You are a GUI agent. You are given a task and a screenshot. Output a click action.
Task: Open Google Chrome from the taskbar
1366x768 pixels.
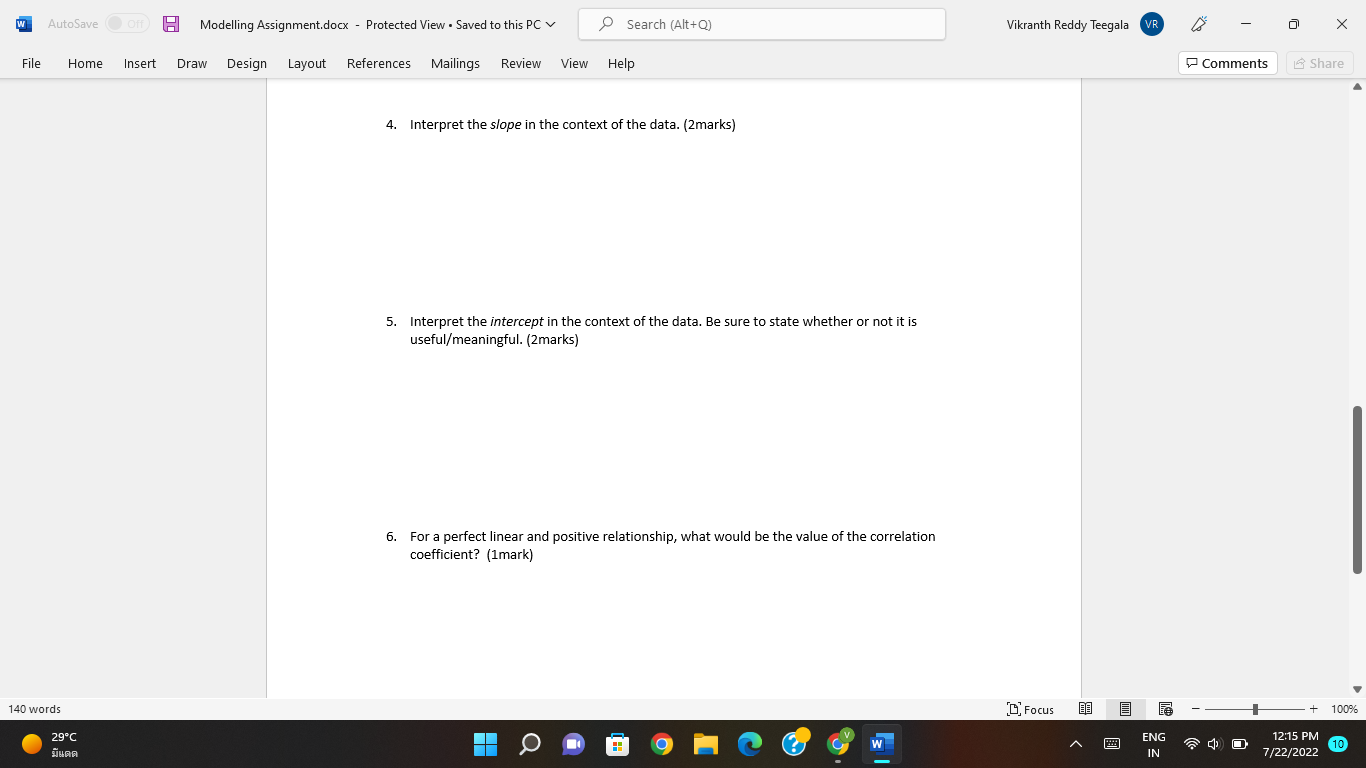point(661,744)
